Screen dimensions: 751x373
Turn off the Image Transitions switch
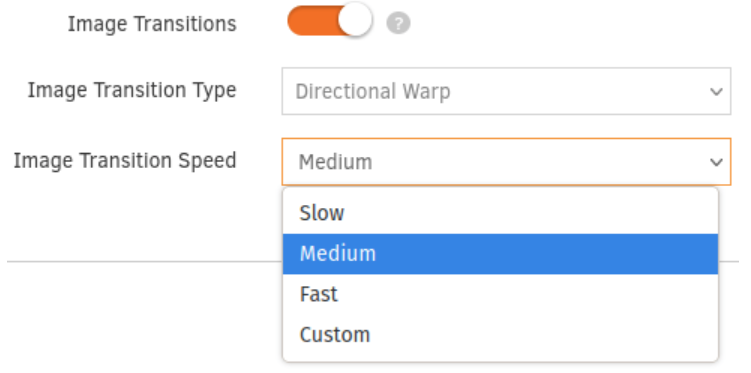click(330, 20)
